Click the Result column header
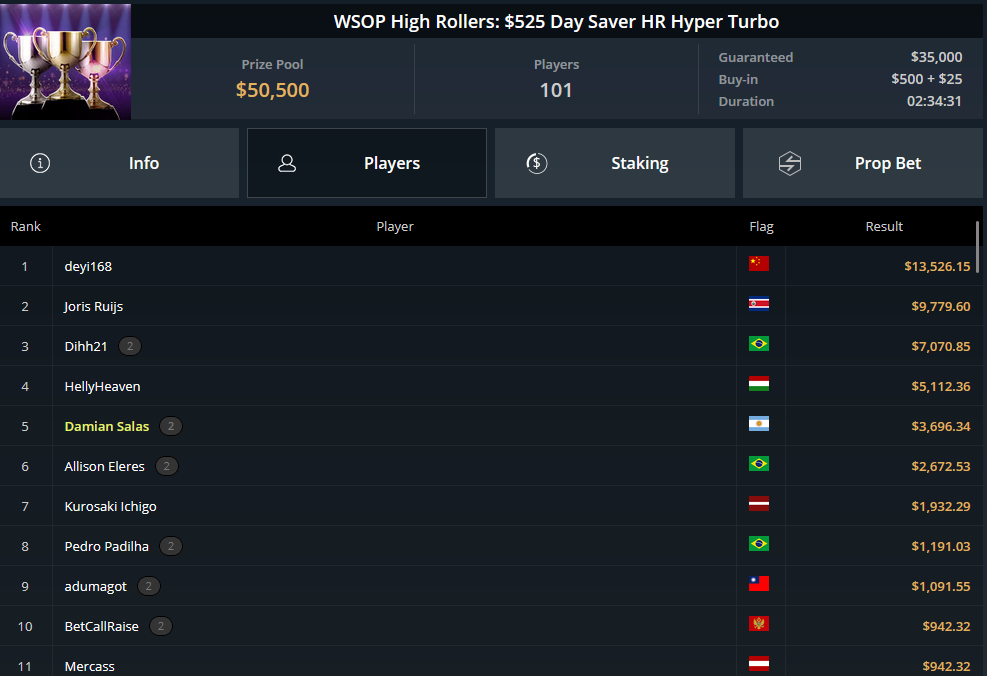This screenshot has height=676, width=987. tap(884, 226)
